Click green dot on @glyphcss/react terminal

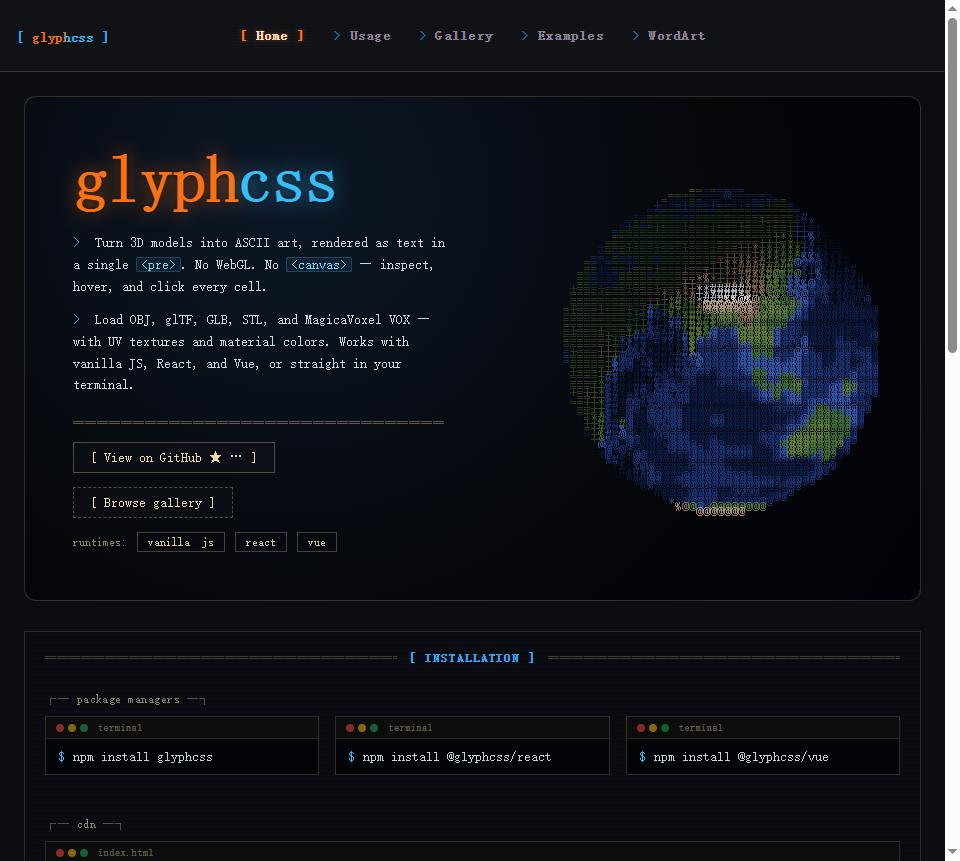pyautogui.click(x=374, y=728)
